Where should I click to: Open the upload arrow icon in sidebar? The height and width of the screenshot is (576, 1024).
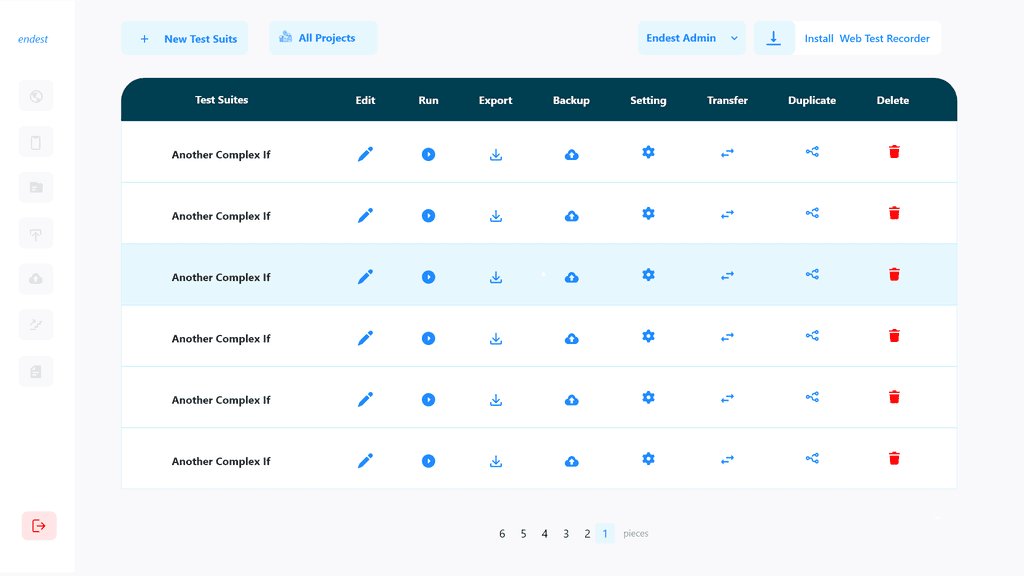pos(36,234)
